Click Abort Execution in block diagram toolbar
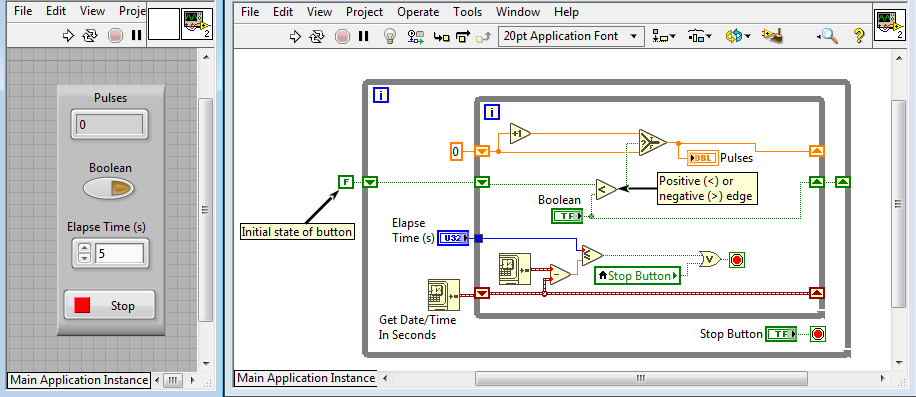 (x=342, y=36)
